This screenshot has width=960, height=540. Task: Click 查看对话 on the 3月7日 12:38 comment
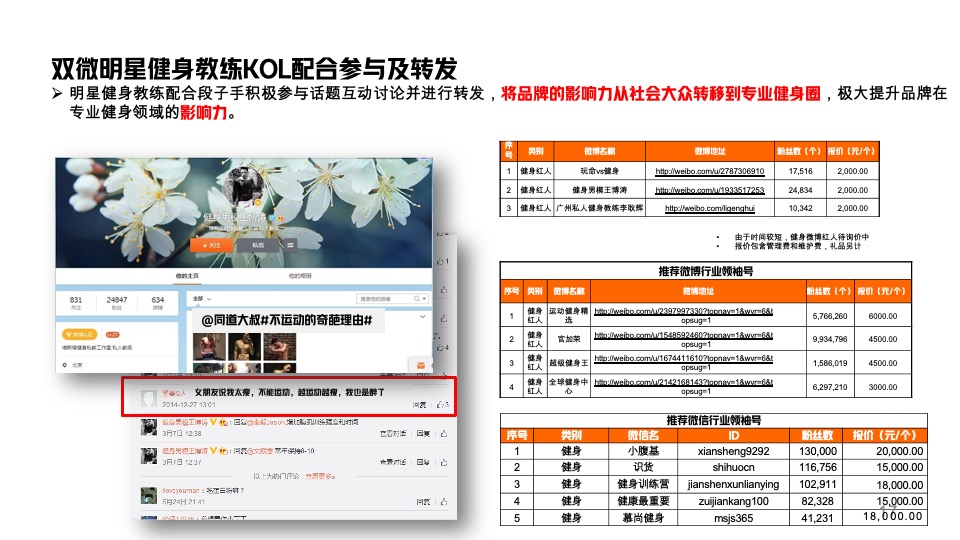coord(392,433)
